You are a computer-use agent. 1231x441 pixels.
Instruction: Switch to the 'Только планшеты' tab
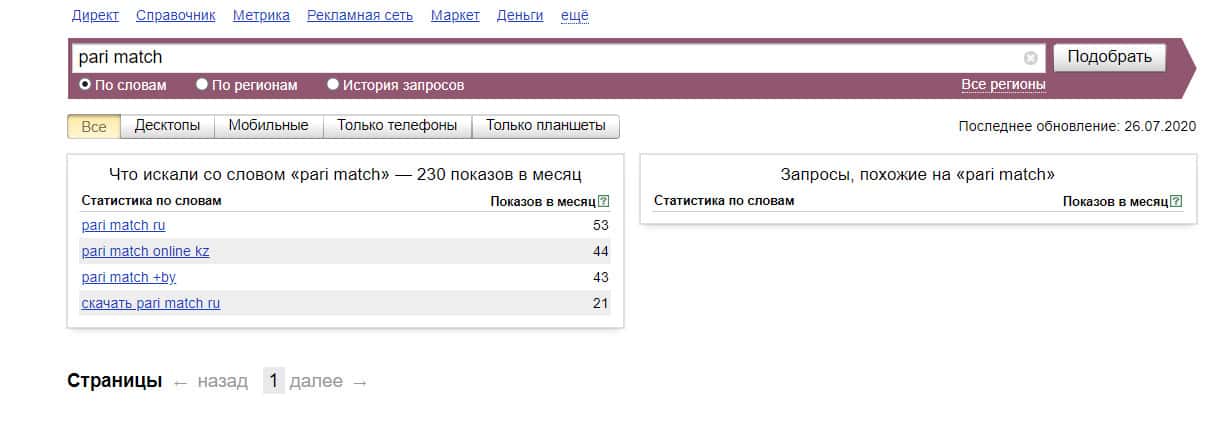[546, 126]
